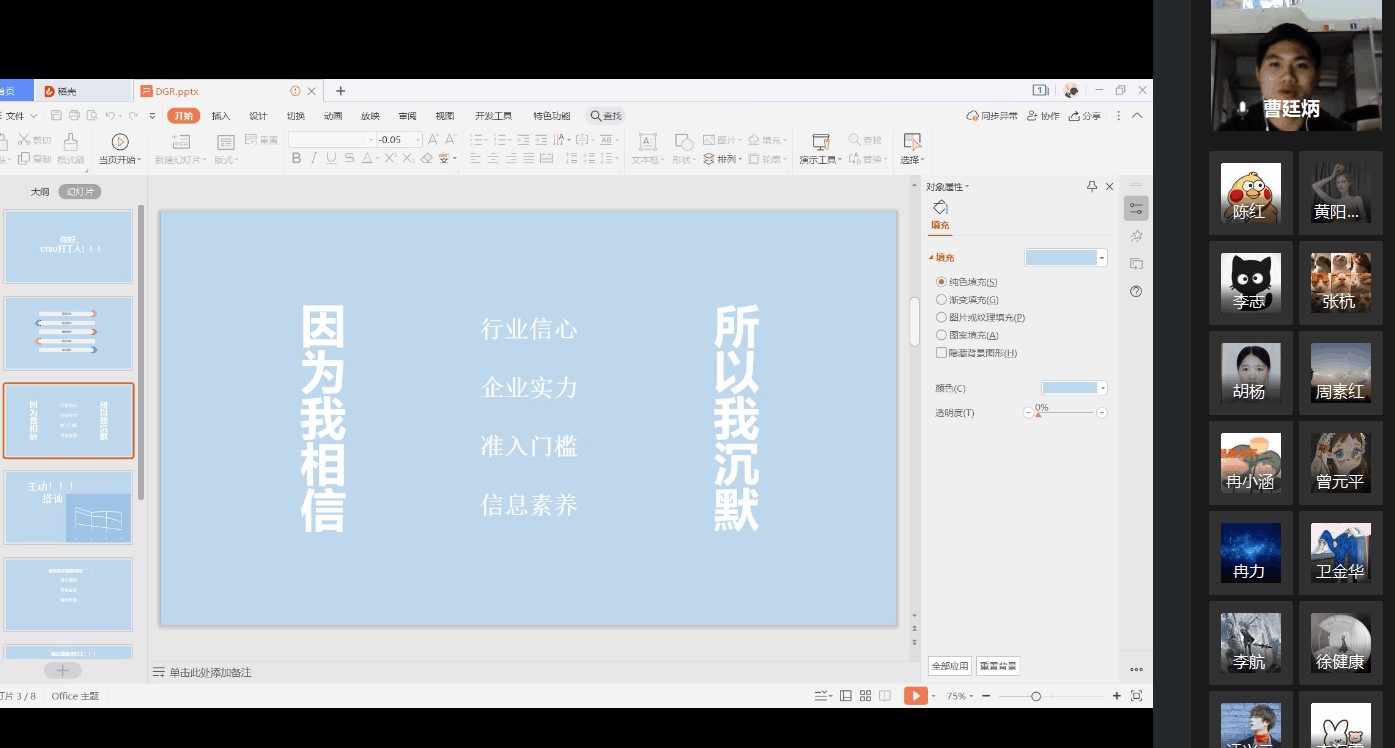The width and height of the screenshot is (1395, 748).
Task: Open the 插入 ribbon tab
Action: pyautogui.click(x=221, y=116)
